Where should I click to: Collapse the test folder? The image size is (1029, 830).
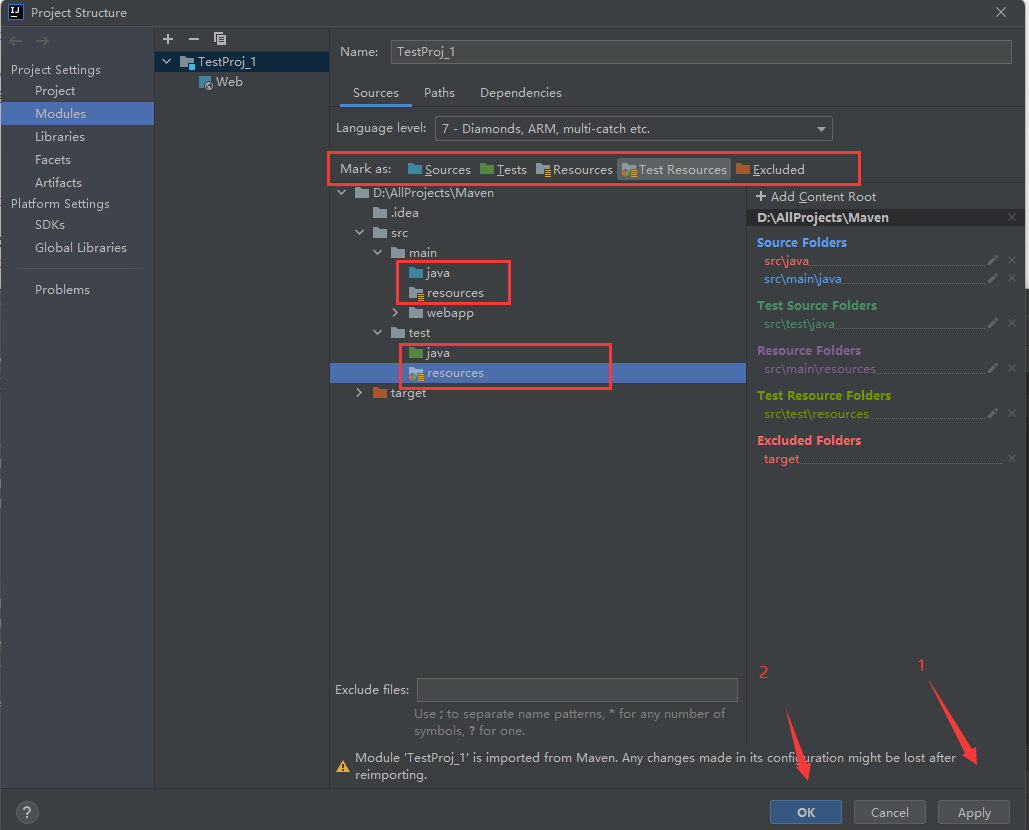click(x=377, y=333)
